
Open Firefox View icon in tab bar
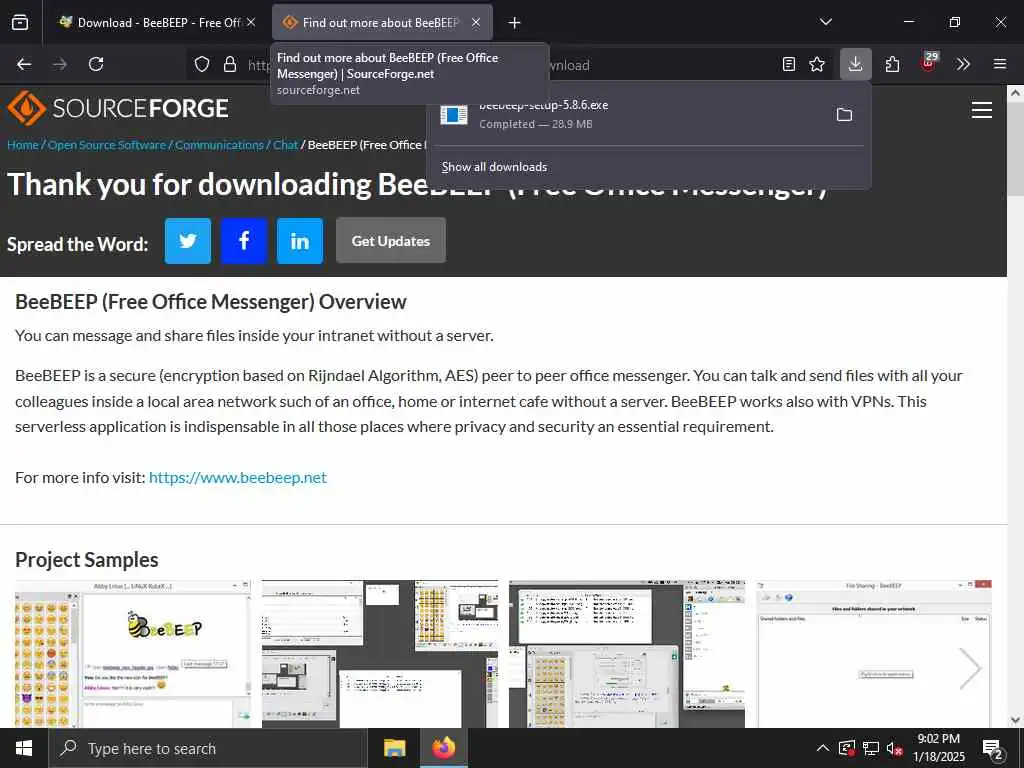[x=20, y=22]
